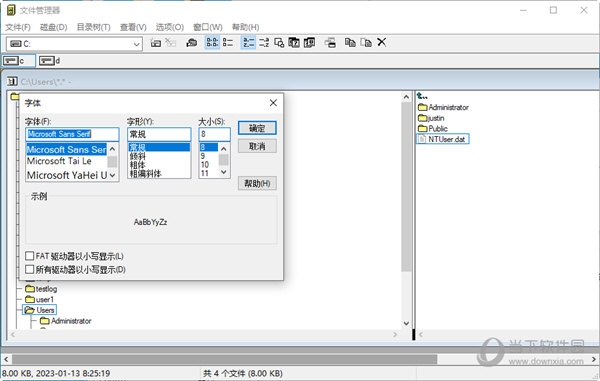The image size is (600, 381).
Task: Sort by size toolbar icon
Action: pos(279,42)
